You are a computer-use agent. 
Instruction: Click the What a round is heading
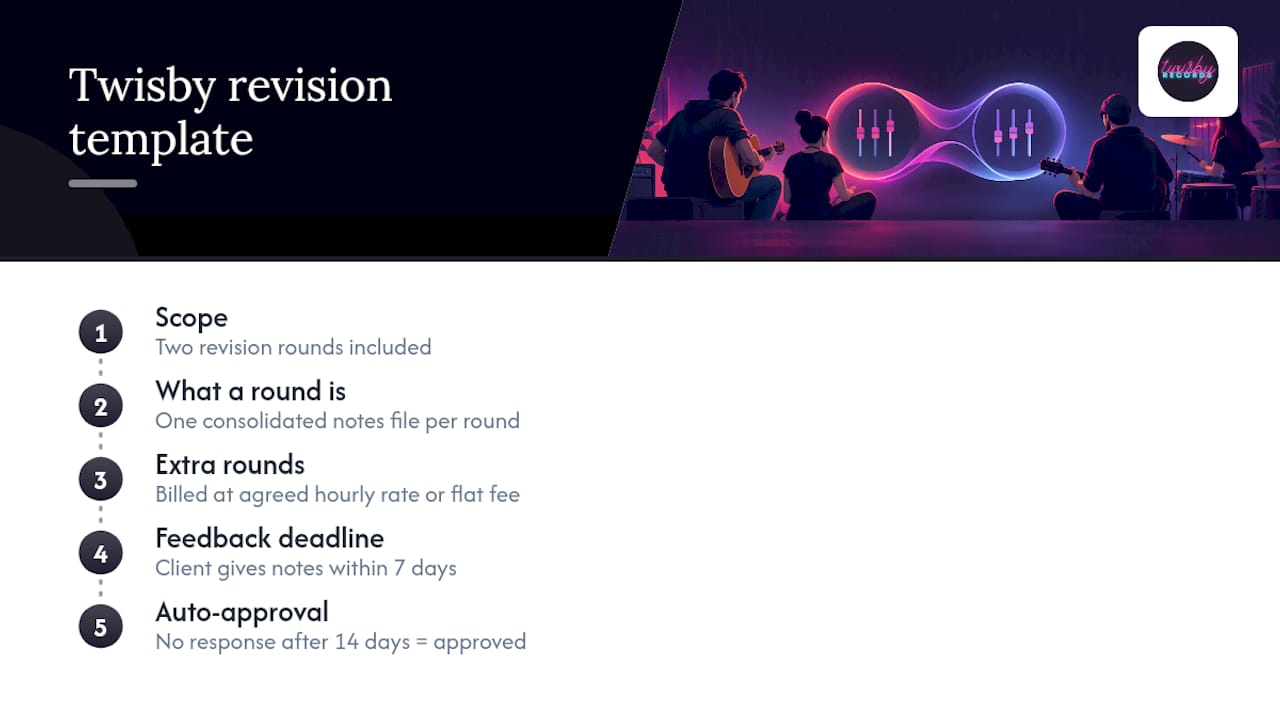pyautogui.click(x=250, y=391)
